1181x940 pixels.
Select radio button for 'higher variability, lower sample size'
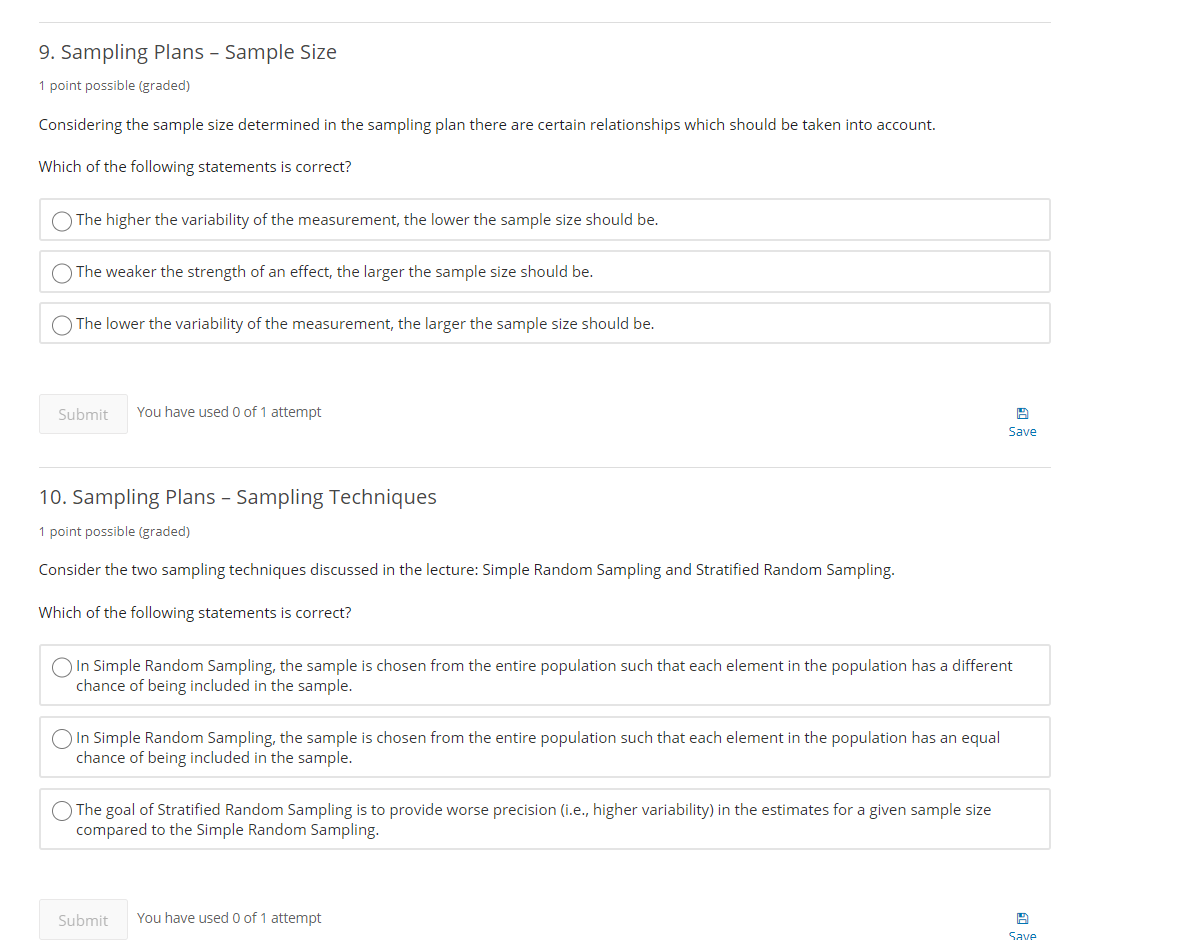61,221
